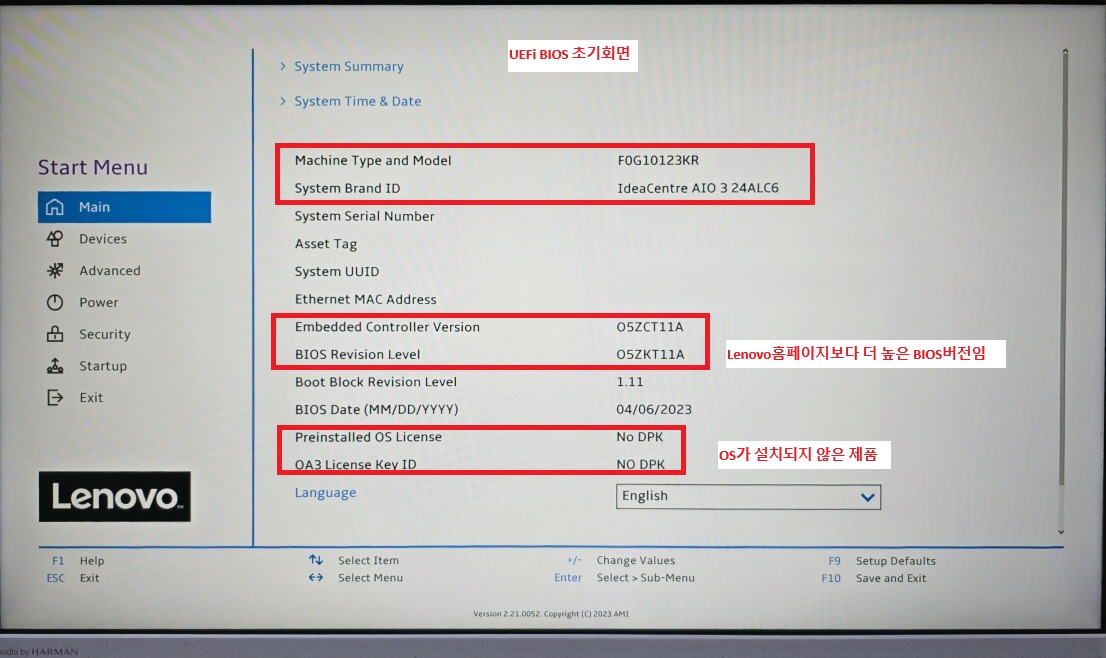Click the left-right Select Menu arrows icon
The image size is (1106, 658).
tap(316, 578)
